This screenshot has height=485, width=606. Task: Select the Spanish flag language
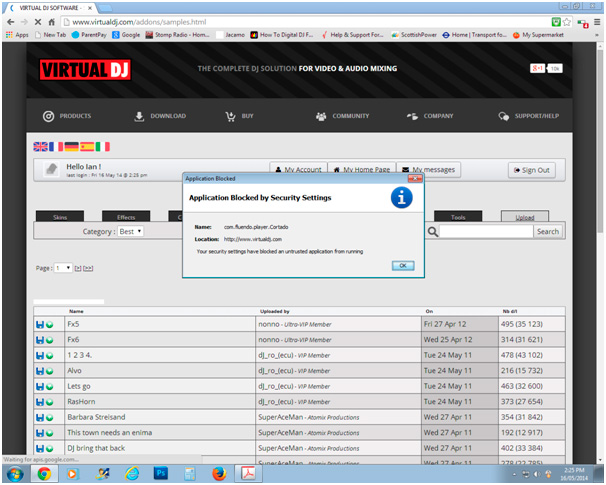[87, 146]
